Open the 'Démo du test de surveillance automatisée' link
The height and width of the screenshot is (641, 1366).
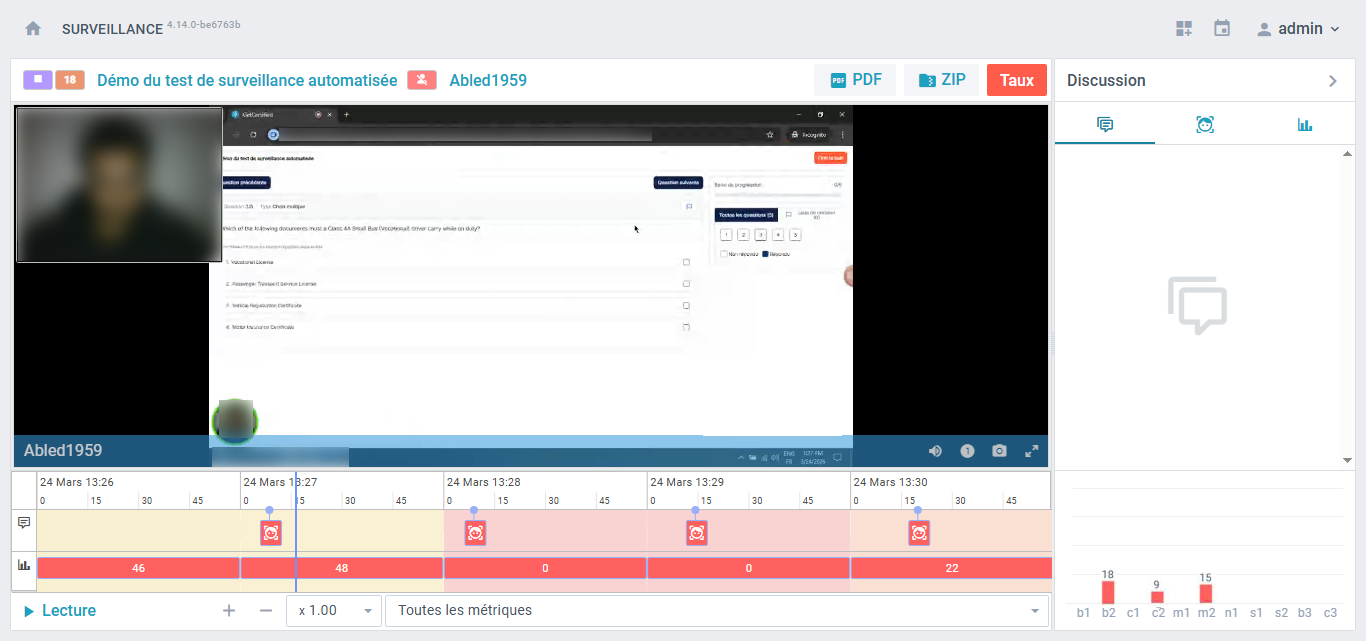[247, 80]
